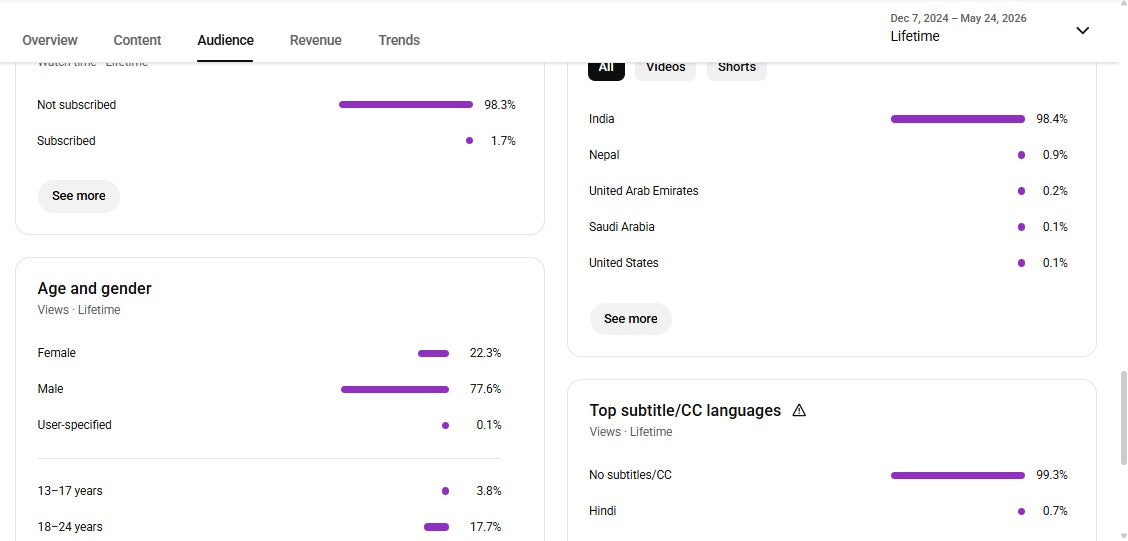Expand the date range dropdown chevron

click(1082, 30)
